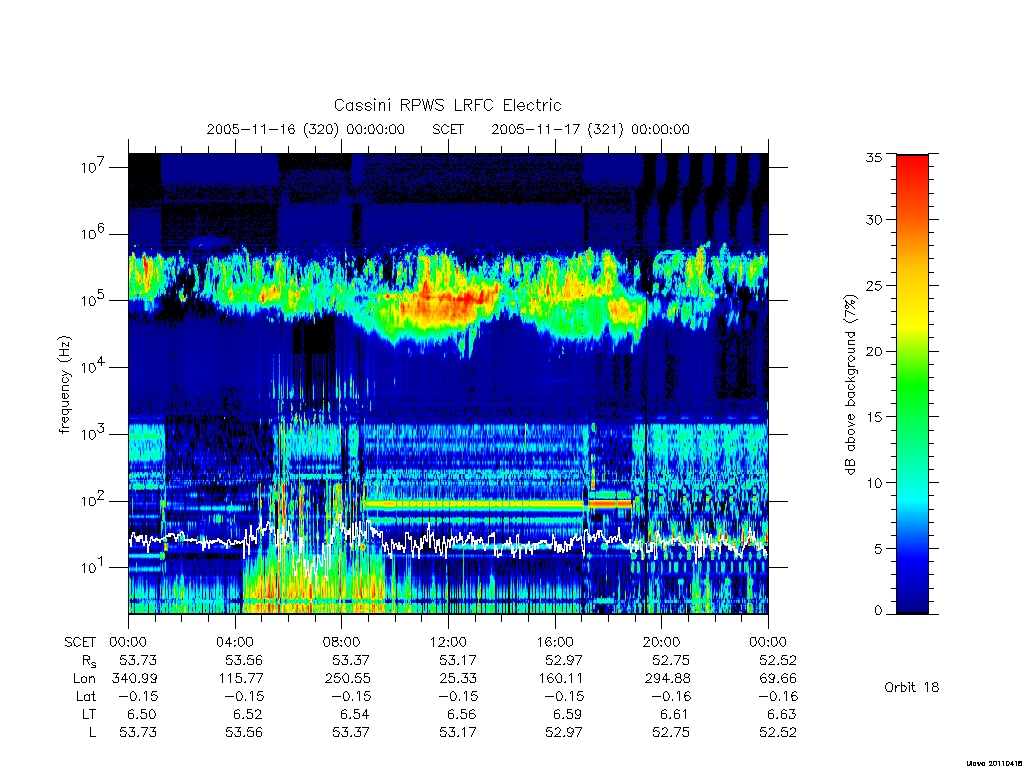Click the Lon value 250.55
This screenshot has width=1024, height=768.
point(347,679)
